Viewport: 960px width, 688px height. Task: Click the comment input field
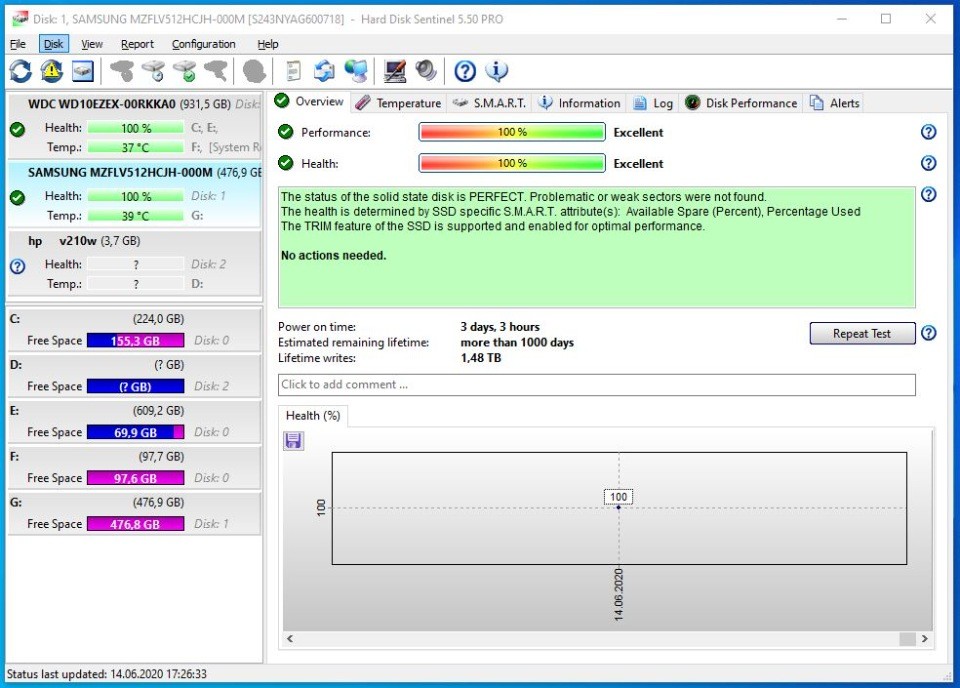click(596, 385)
